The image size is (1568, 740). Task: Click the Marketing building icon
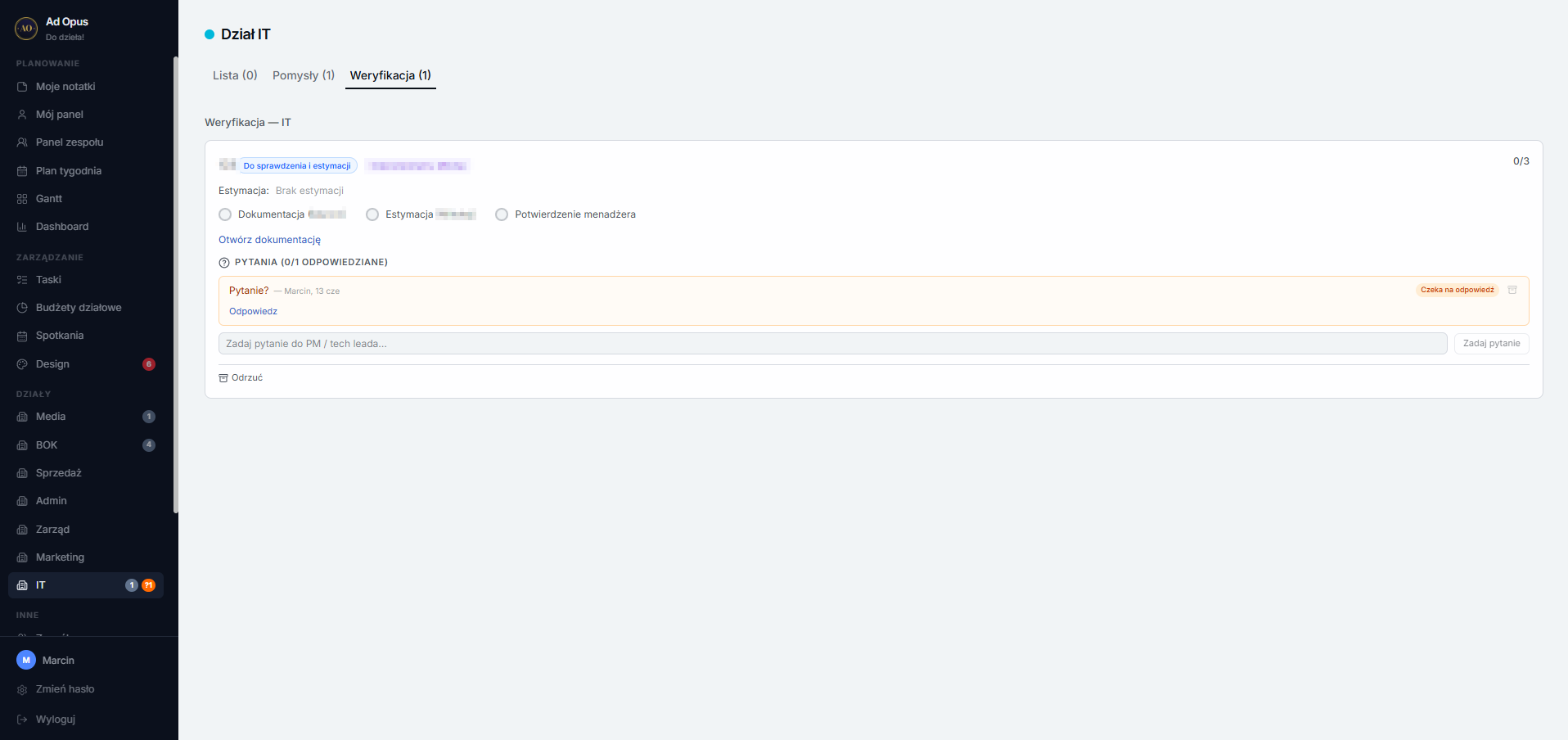coord(22,557)
